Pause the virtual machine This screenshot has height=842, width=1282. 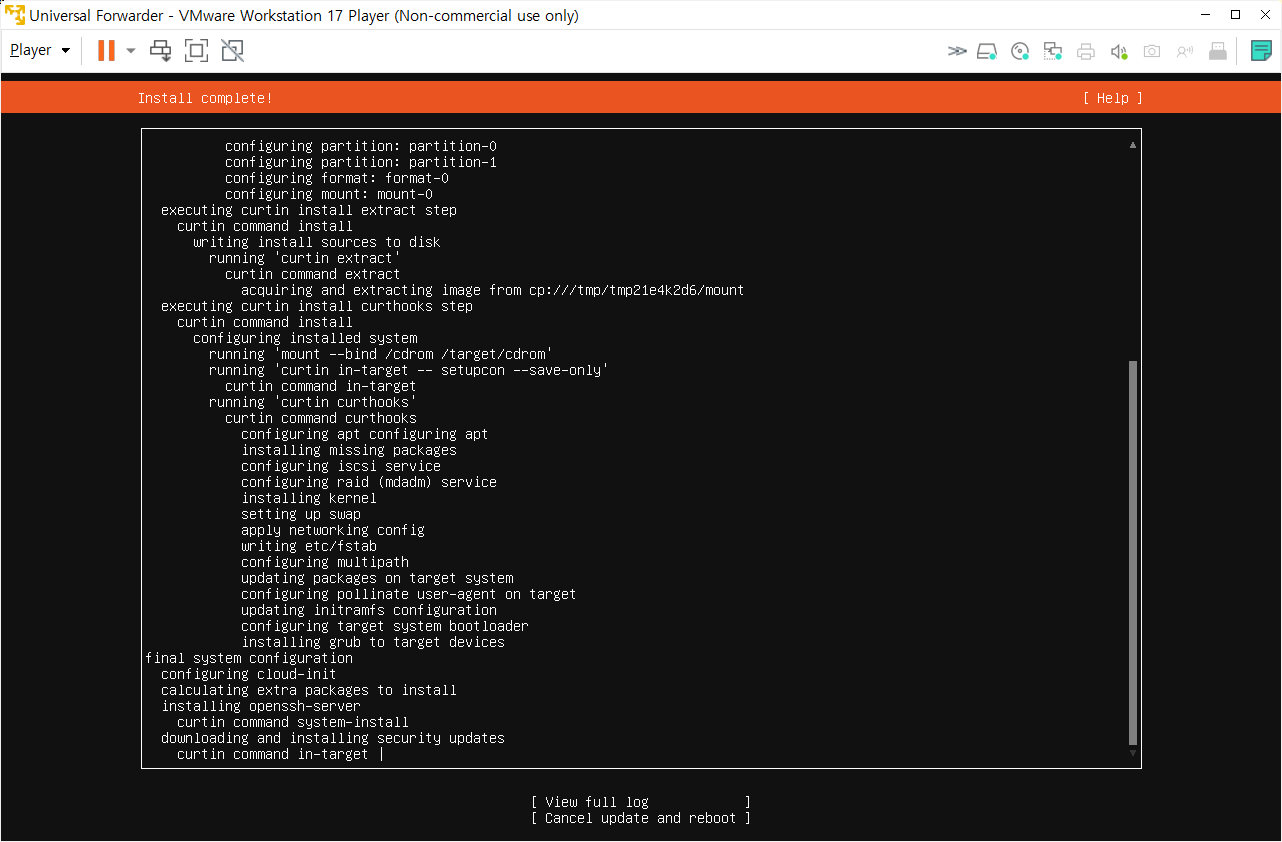pyautogui.click(x=106, y=50)
